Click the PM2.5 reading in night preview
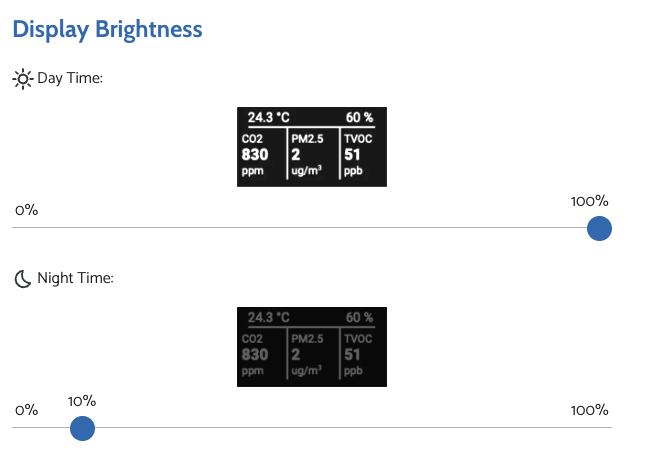The width and height of the screenshot is (655, 457). 307,356
